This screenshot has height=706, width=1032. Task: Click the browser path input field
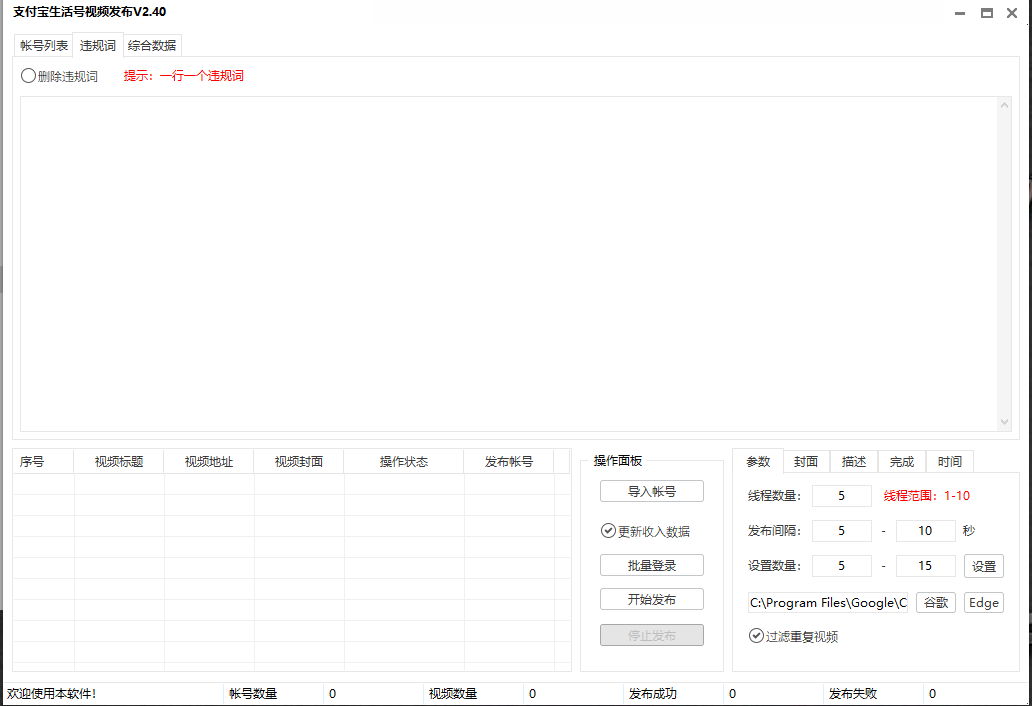[x=828, y=603]
